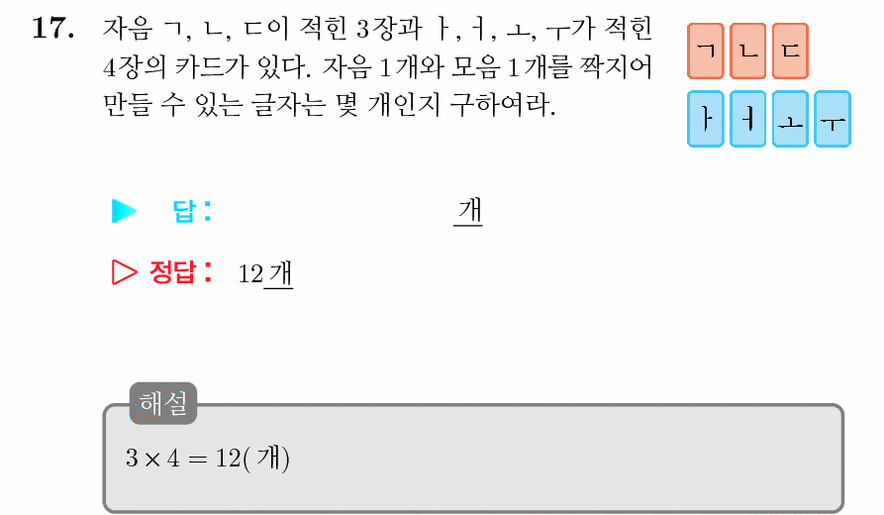Click the orange ㄱ consonant card
Viewport: 884px width, 515px height.
tap(705, 51)
